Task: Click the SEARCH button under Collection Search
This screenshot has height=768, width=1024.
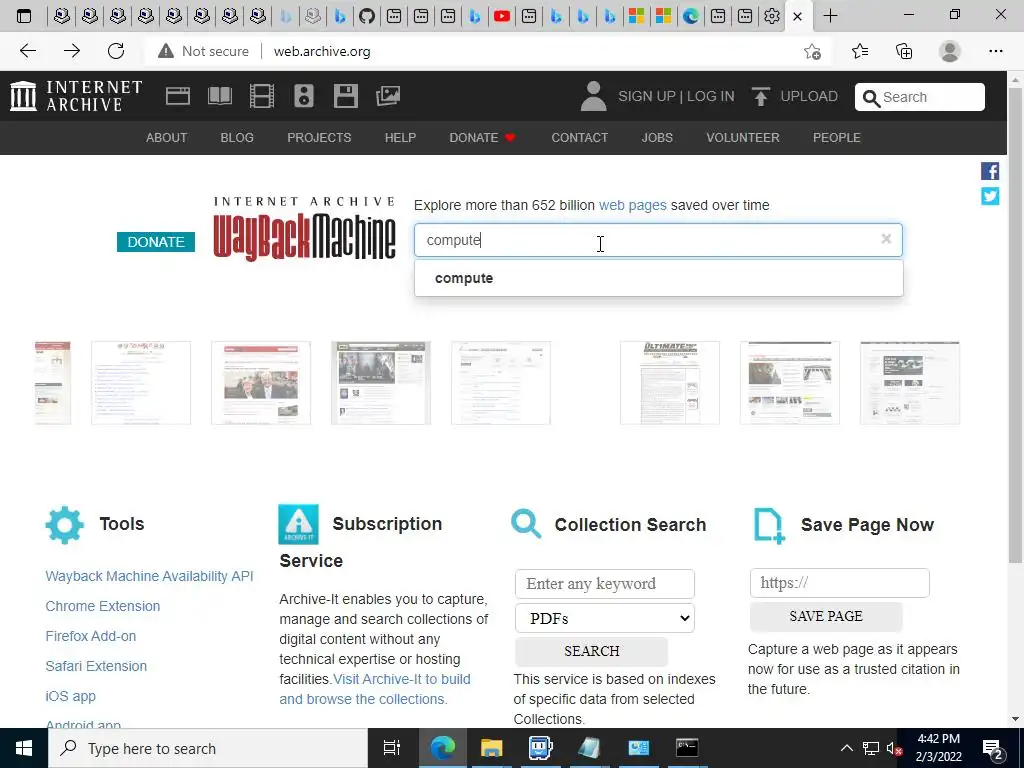Action: pyautogui.click(x=591, y=651)
